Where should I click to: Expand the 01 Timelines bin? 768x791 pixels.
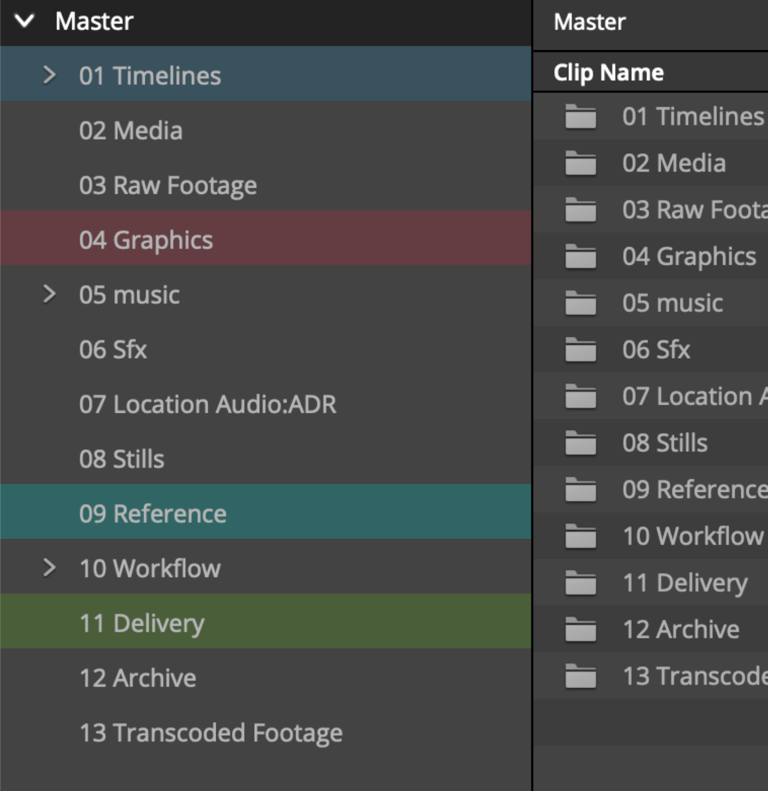point(49,75)
